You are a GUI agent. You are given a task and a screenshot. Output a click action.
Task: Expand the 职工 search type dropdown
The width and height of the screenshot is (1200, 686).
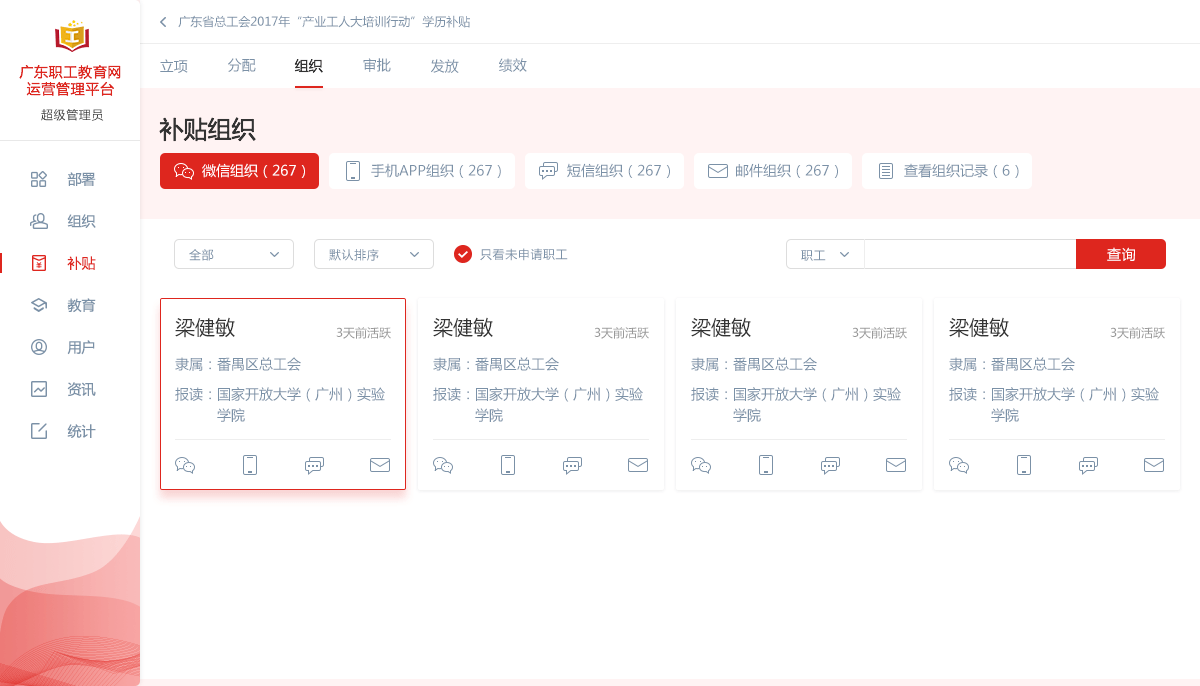pyautogui.click(x=825, y=254)
